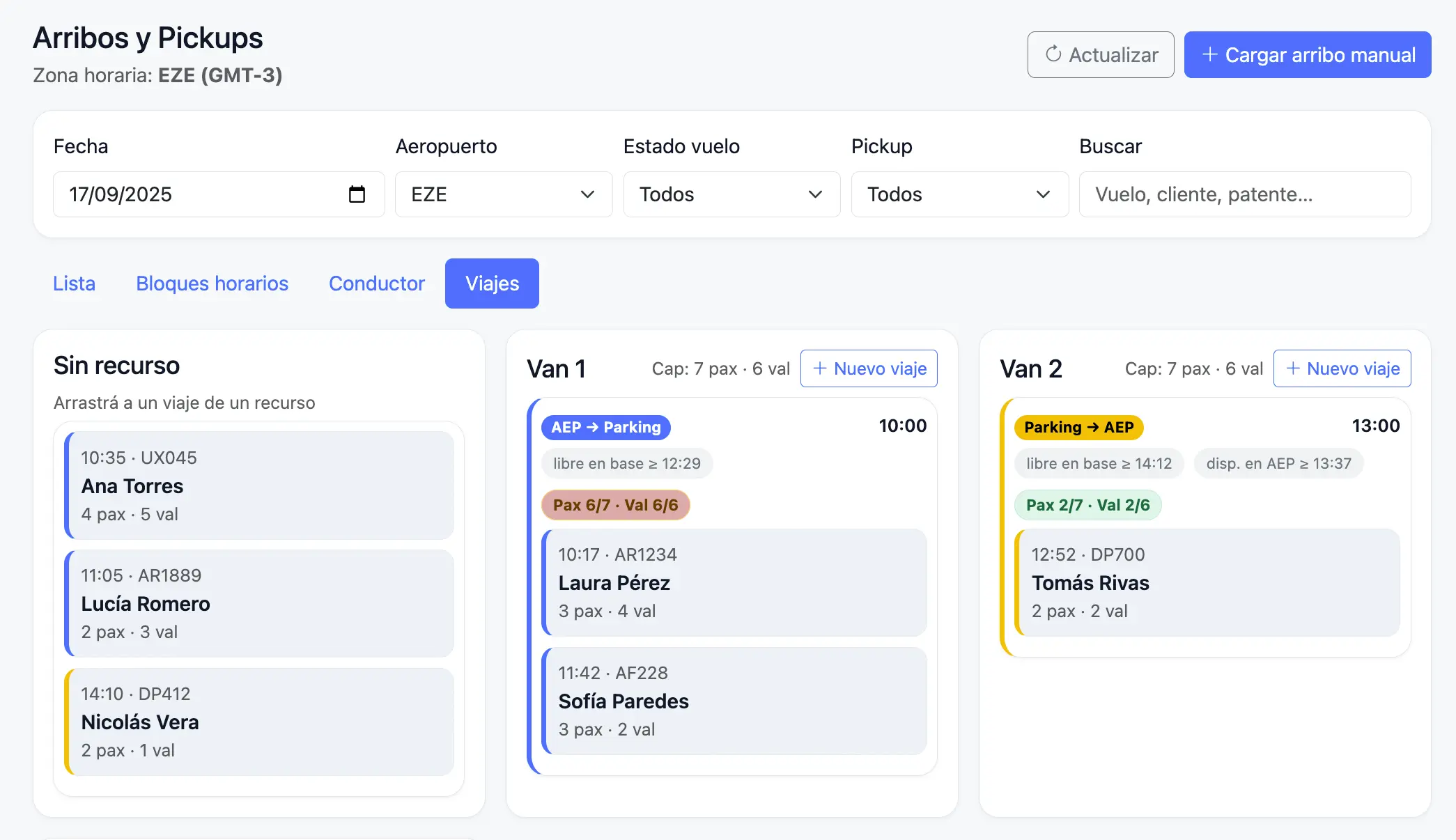This screenshot has width=1456, height=840.
Task: Open the Bloques horarios tab
Action: [212, 283]
